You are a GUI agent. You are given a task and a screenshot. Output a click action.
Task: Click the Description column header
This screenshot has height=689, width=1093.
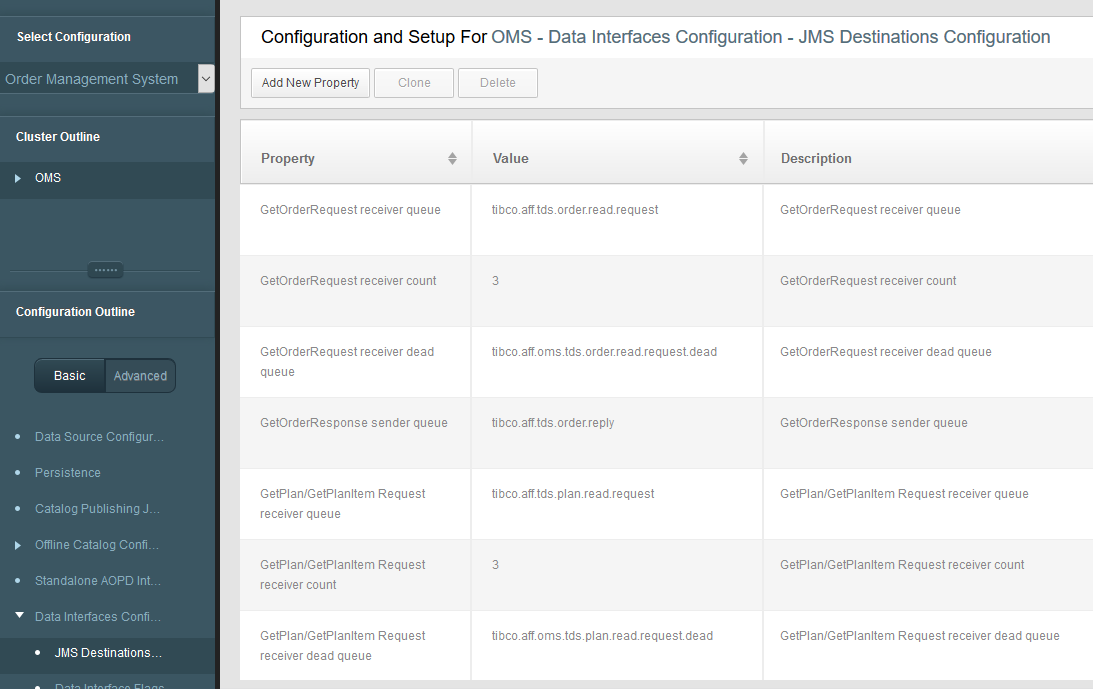pos(816,159)
